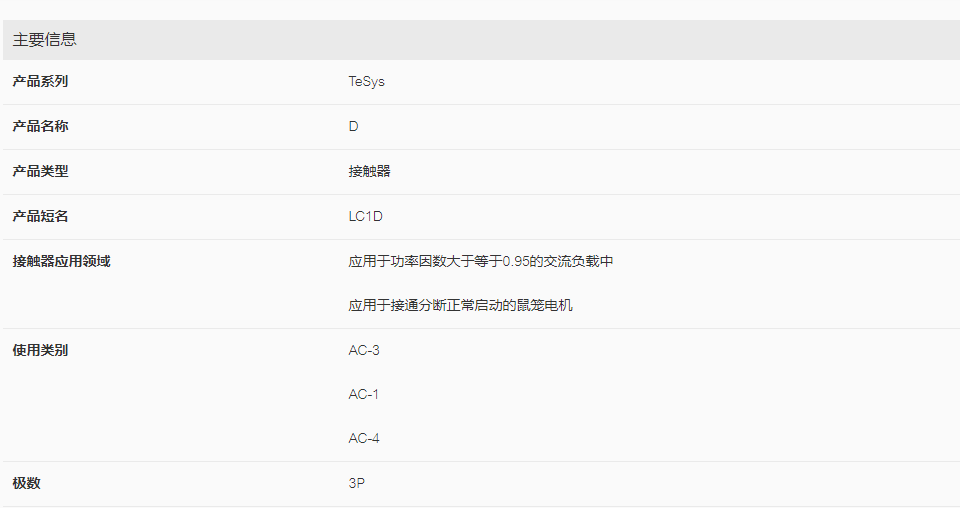Click the 产品短名 label
Image resolution: width=960 pixels, height=508 pixels.
click(x=40, y=216)
